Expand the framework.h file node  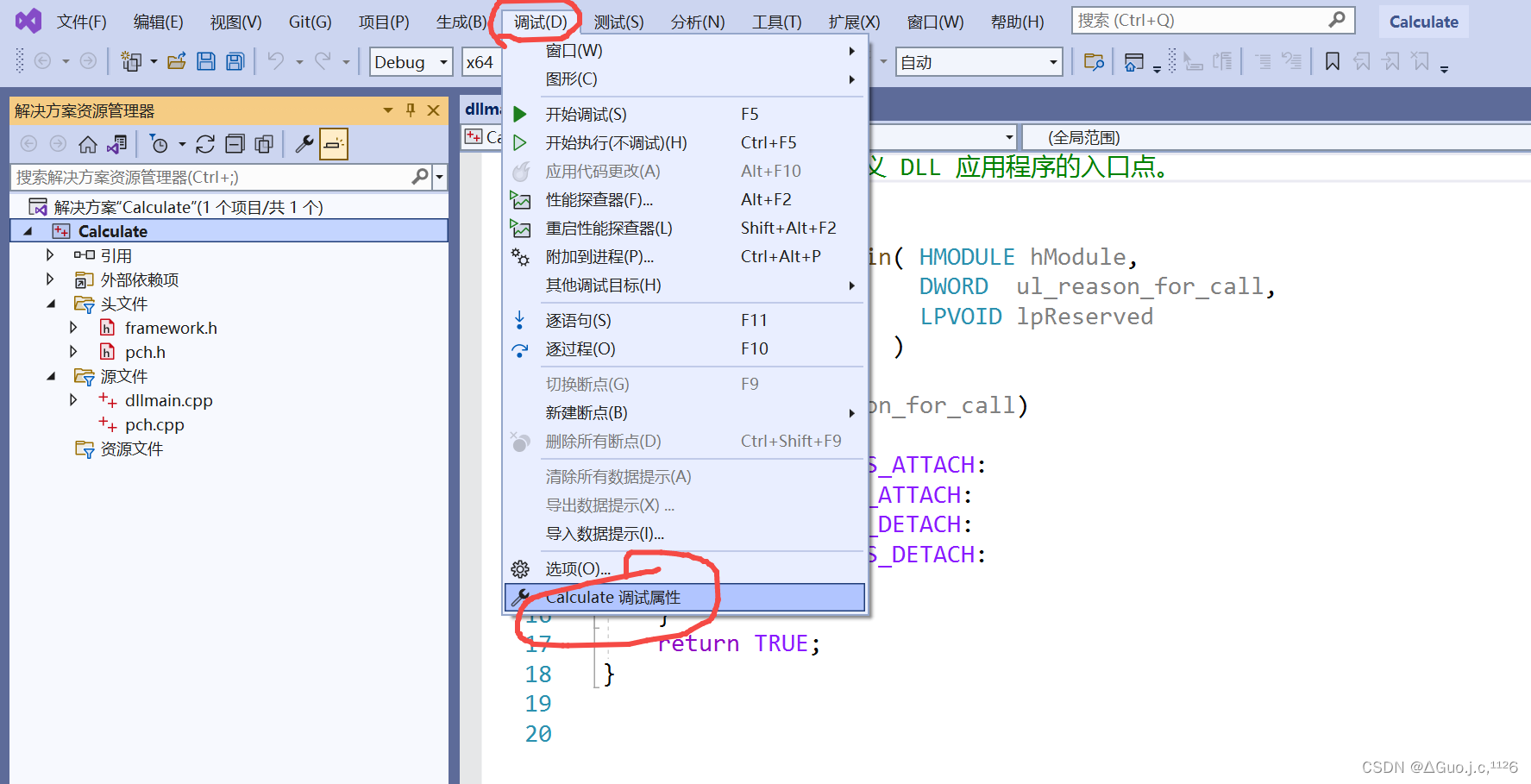pyautogui.click(x=73, y=328)
